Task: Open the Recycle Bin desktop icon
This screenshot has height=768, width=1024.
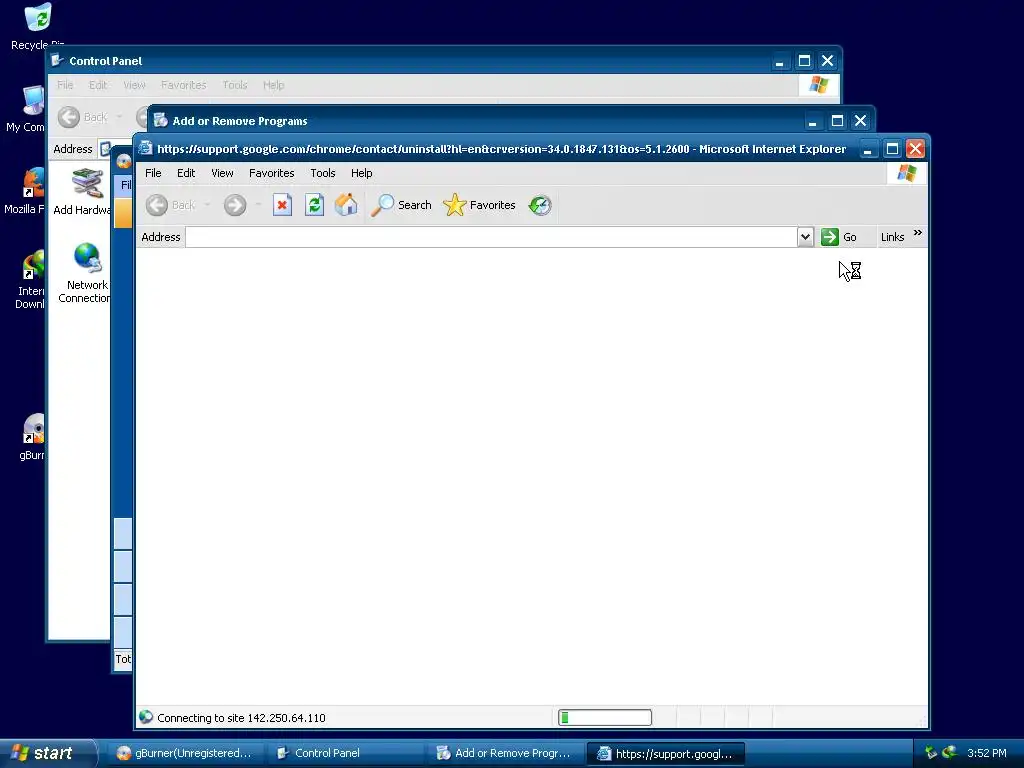Action: [37, 26]
